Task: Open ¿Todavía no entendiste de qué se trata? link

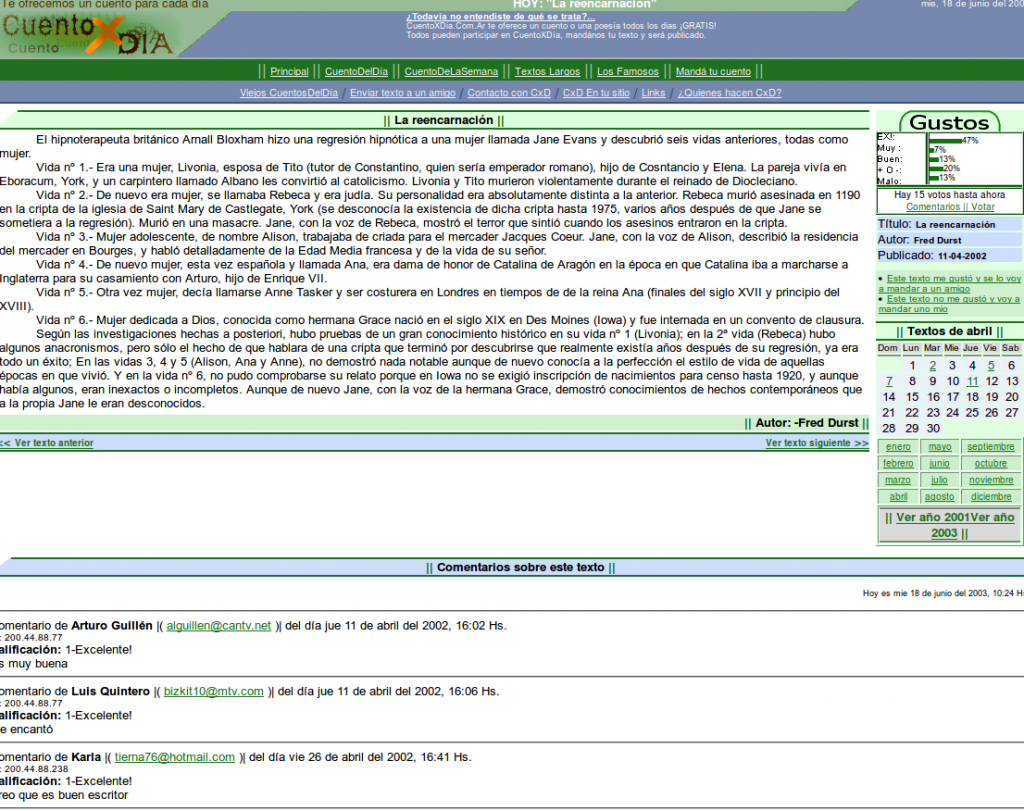Action: (x=500, y=17)
